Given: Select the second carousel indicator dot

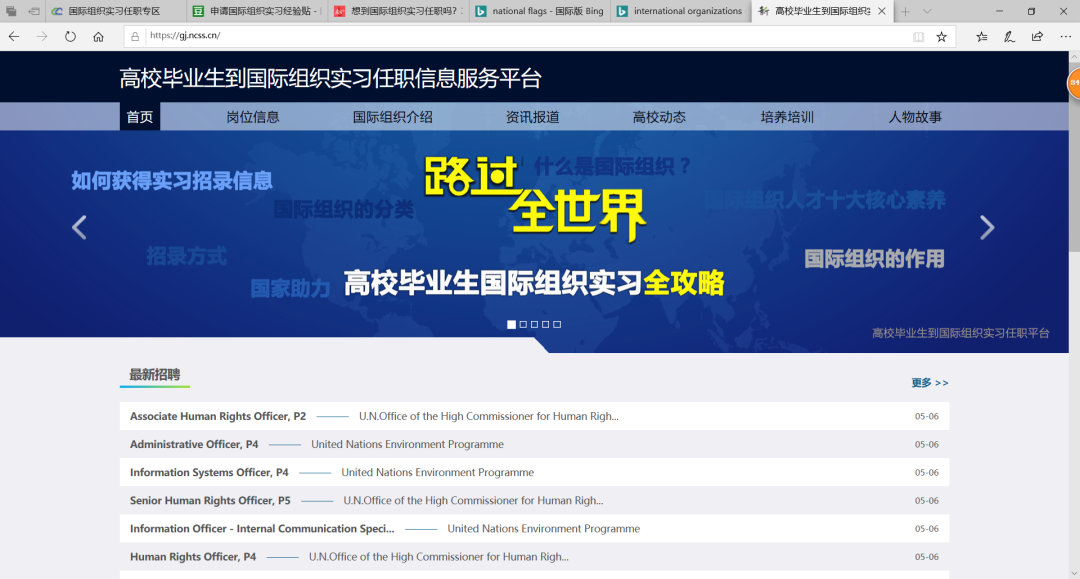Looking at the screenshot, I should click(523, 324).
